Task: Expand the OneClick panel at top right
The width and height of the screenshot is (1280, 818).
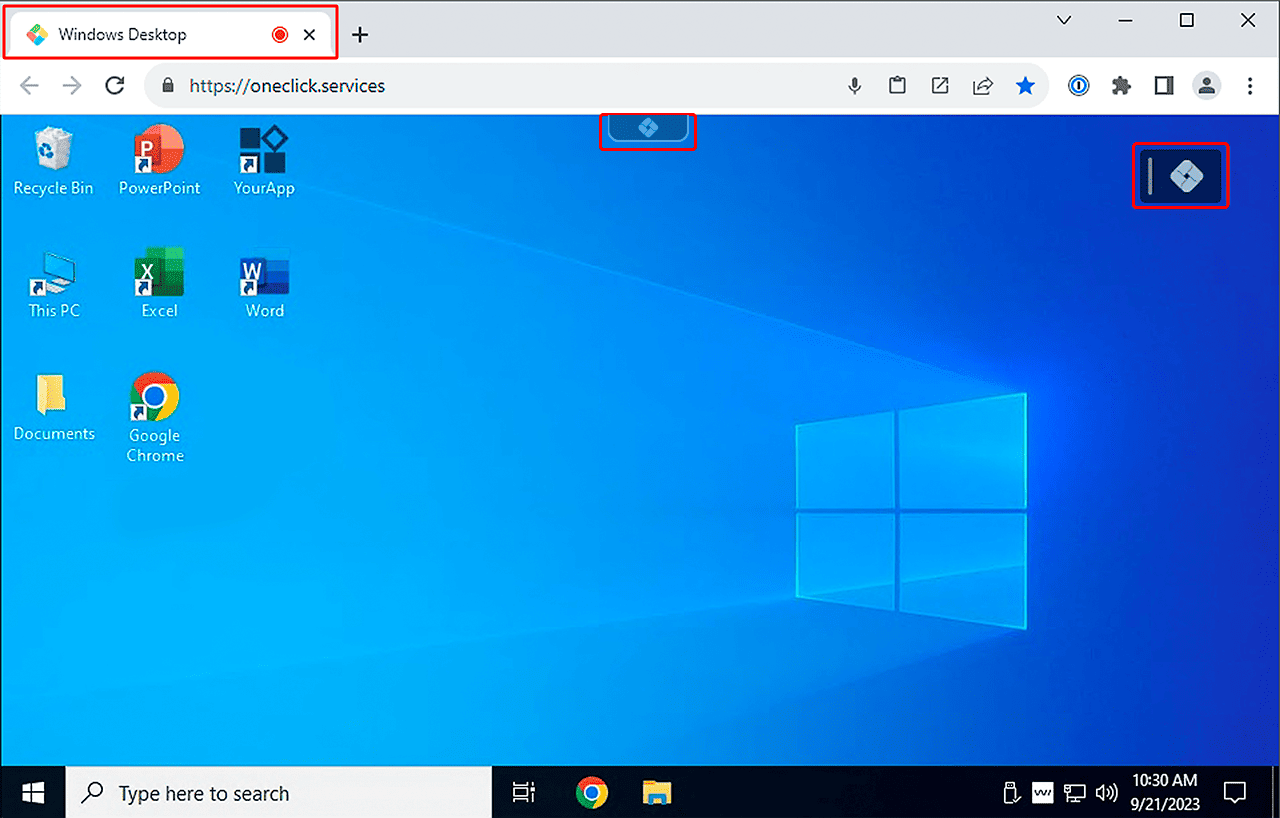Action: [1185, 177]
